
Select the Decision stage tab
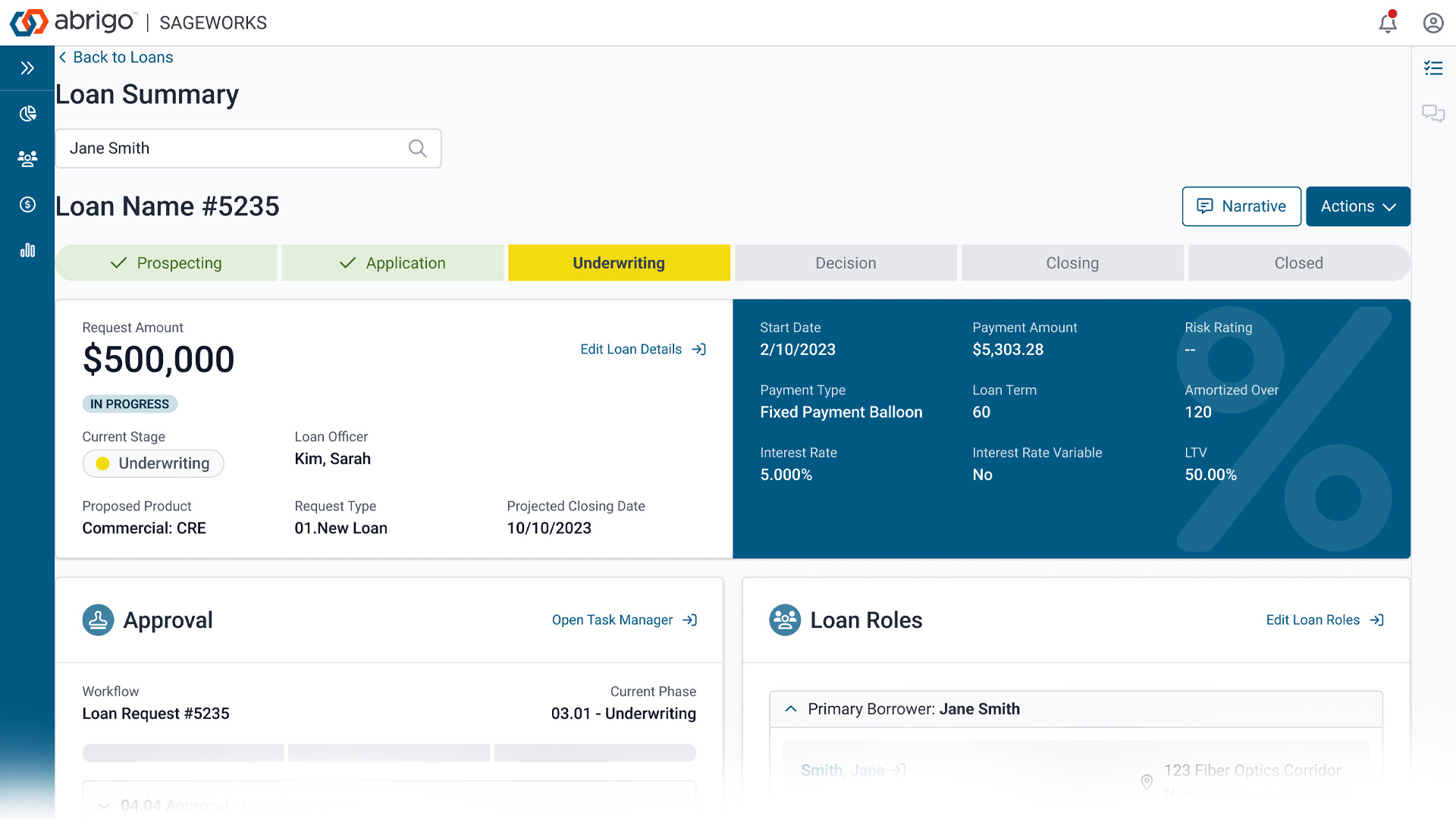click(846, 263)
